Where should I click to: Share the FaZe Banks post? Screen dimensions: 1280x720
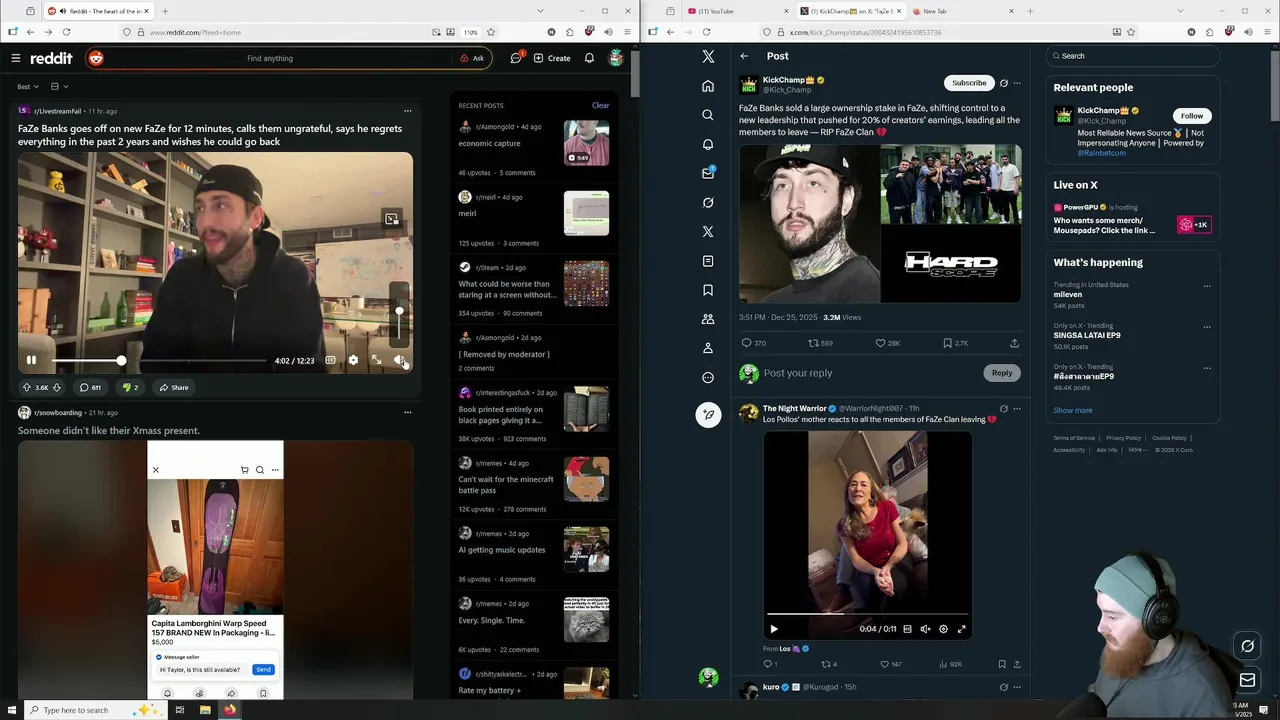pos(173,387)
